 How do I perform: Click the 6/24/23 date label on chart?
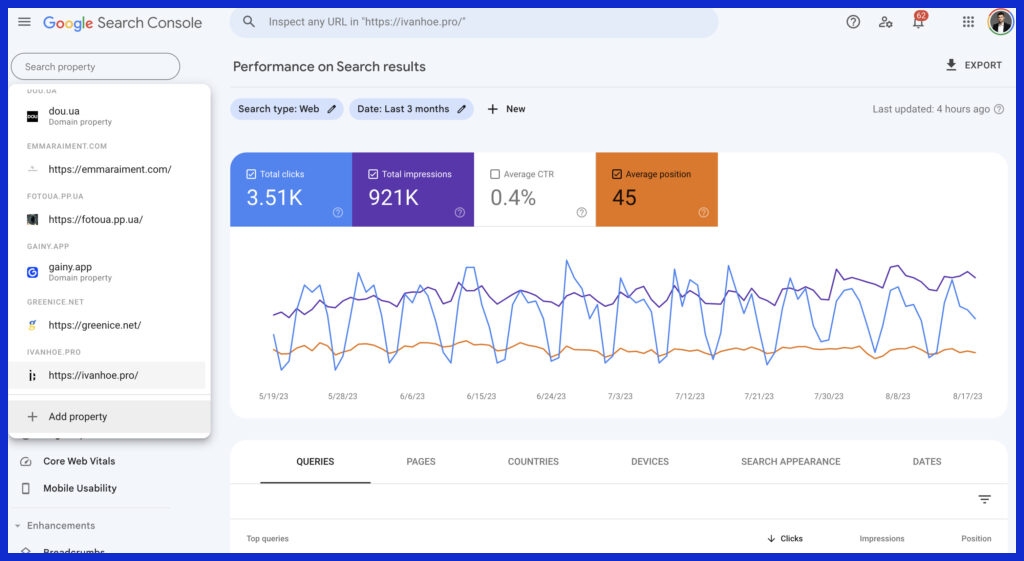(551, 396)
